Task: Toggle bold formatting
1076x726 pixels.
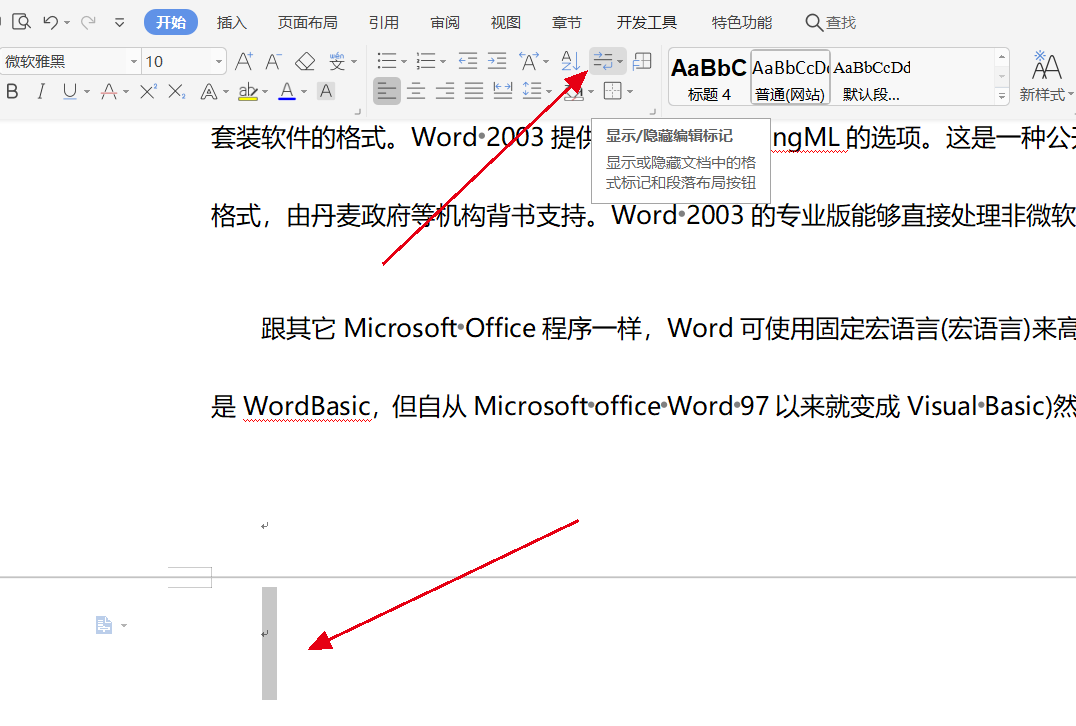Action: [12, 91]
